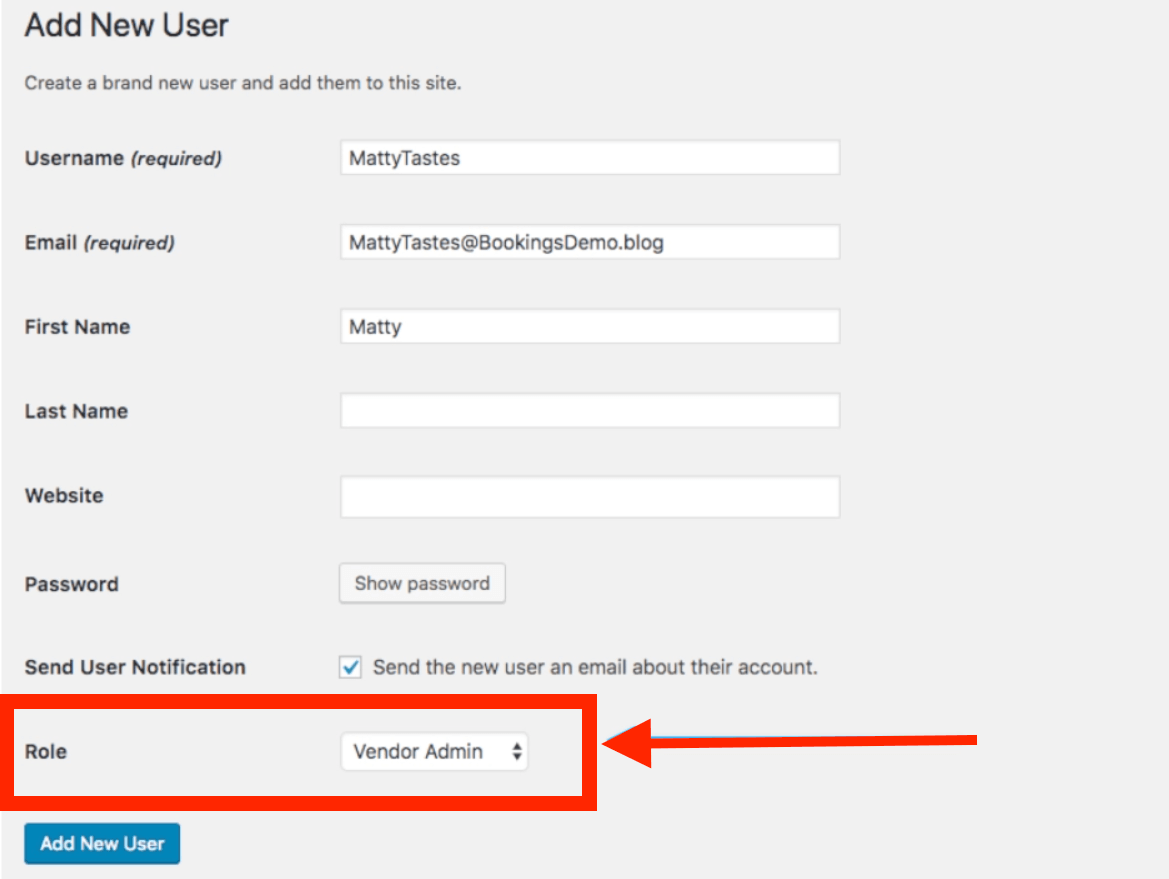
Task: Click the Email (required) label
Action: point(99,242)
